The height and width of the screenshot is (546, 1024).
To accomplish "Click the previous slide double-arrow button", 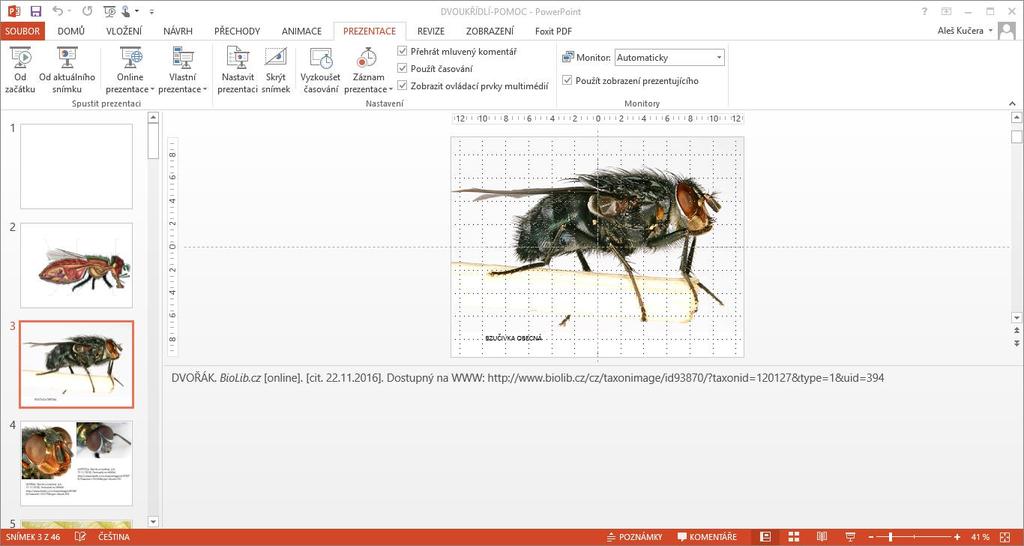I will 1016,331.
